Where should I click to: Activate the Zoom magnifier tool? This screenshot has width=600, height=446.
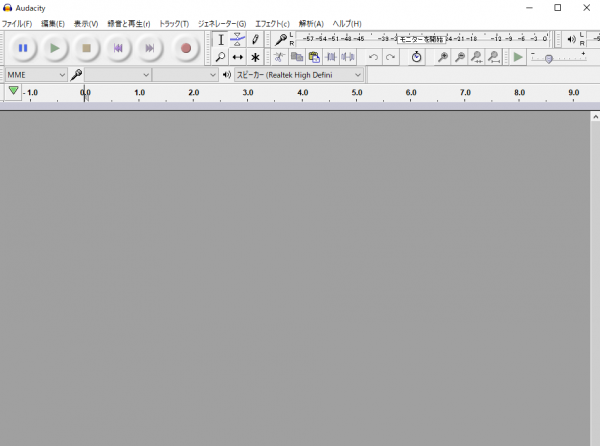pyautogui.click(x=221, y=57)
